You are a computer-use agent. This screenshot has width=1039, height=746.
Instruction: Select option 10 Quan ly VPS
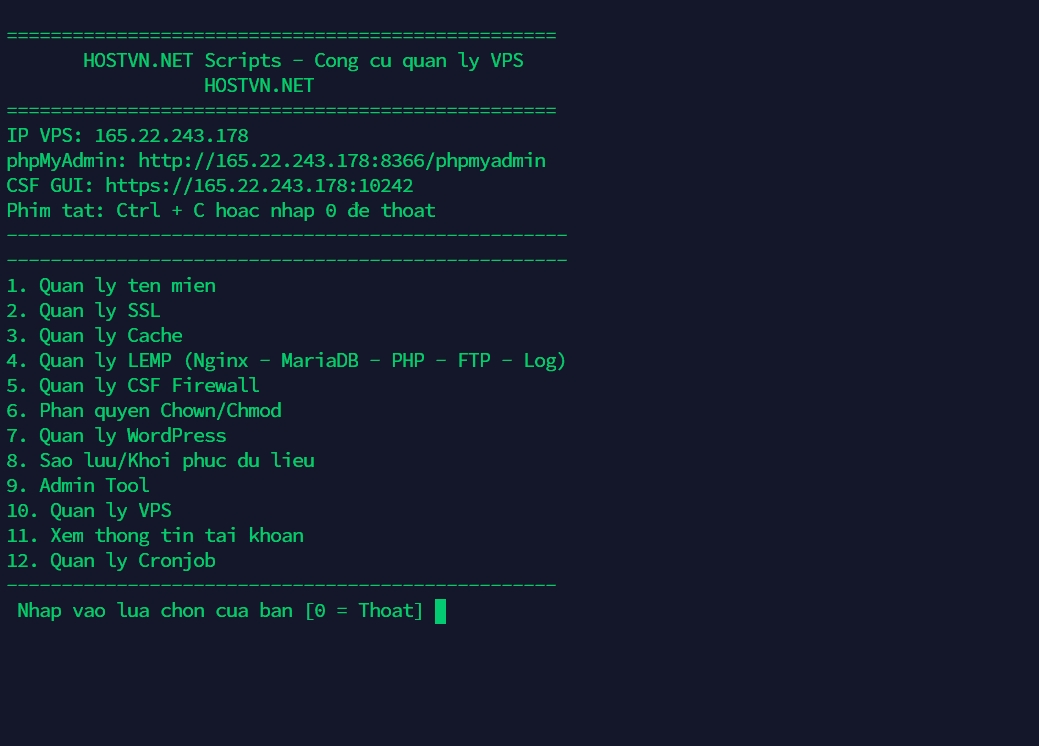[x=89, y=511]
